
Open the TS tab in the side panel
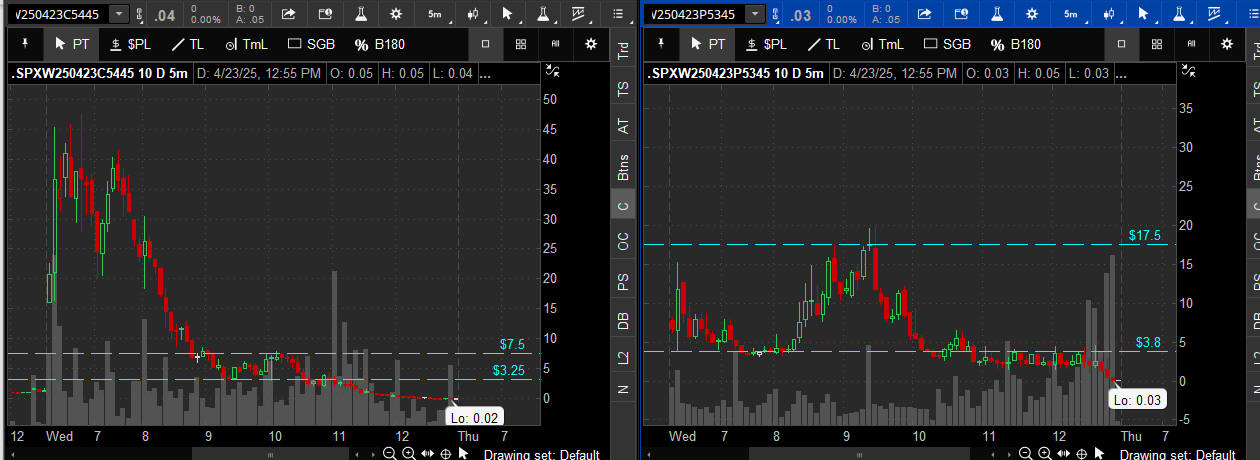click(624, 88)
